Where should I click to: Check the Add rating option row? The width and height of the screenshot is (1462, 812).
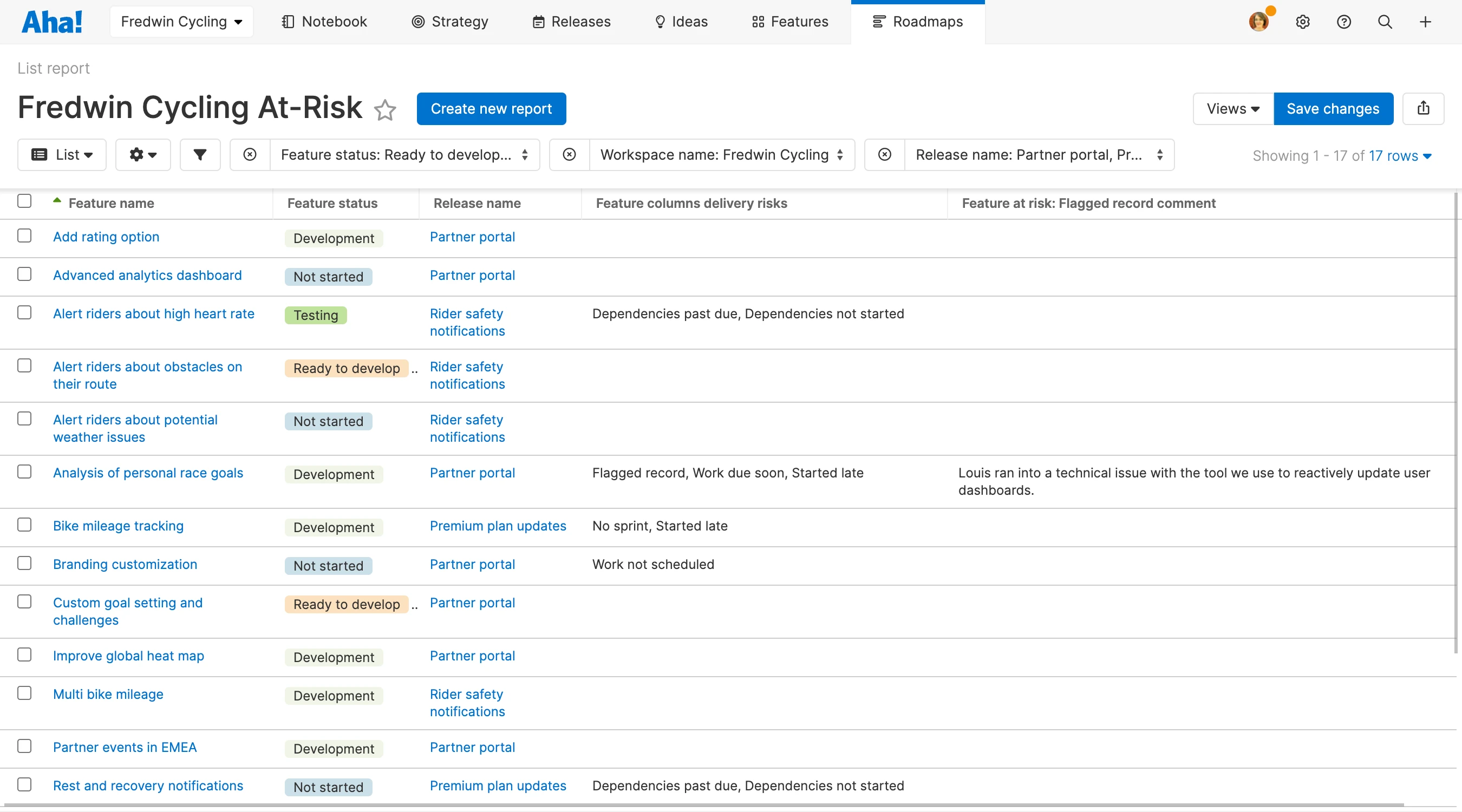pos(24,235)
